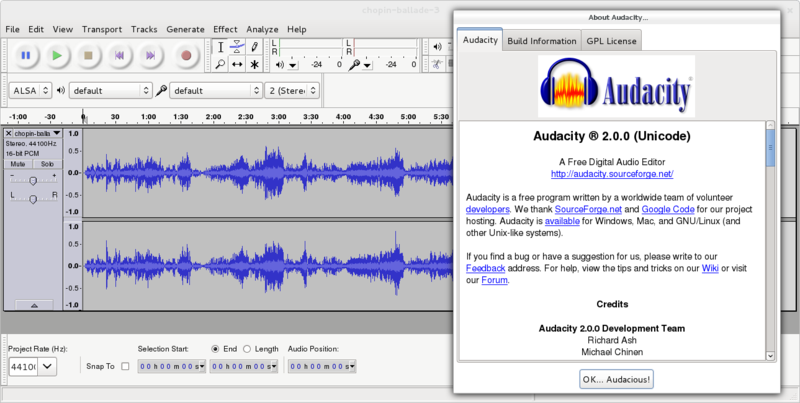Open the SourceForge.net link
Image resolution: width=800 pixels, height=403 pixels.
(588, 209)
